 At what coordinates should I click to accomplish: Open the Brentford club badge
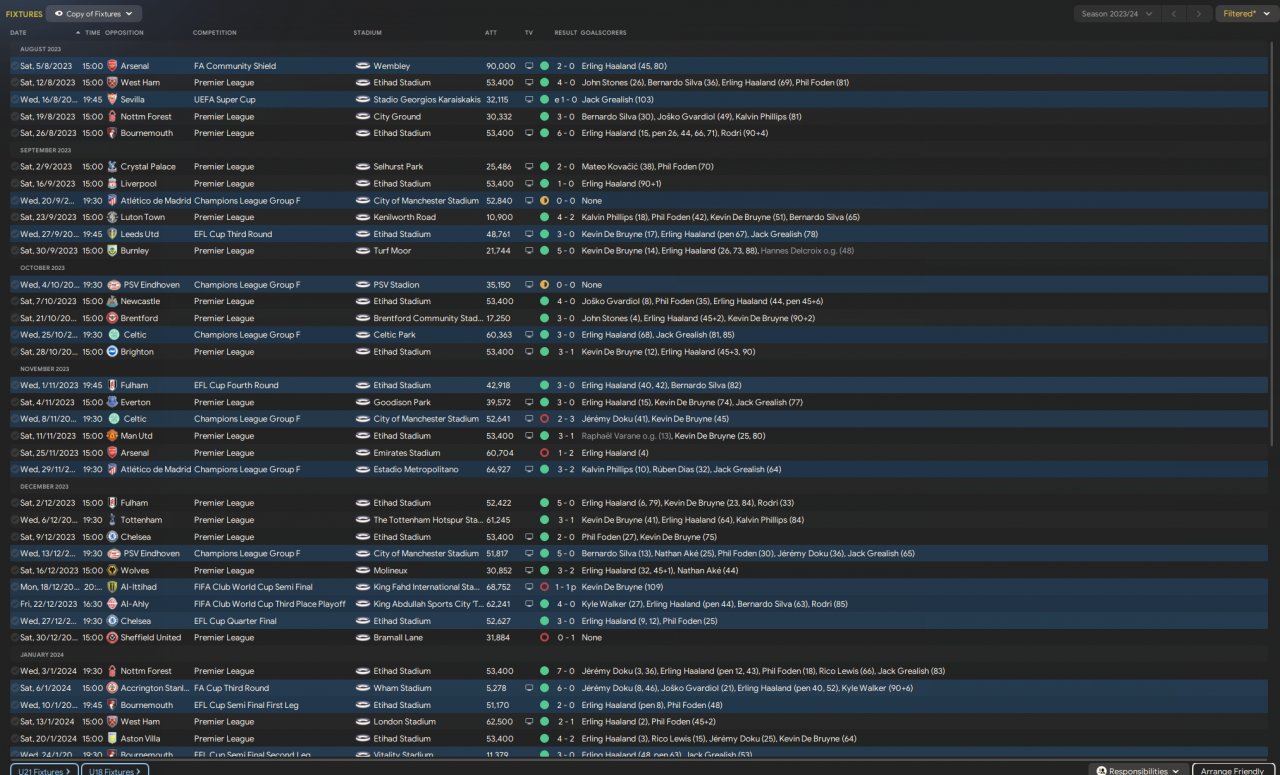113,318
